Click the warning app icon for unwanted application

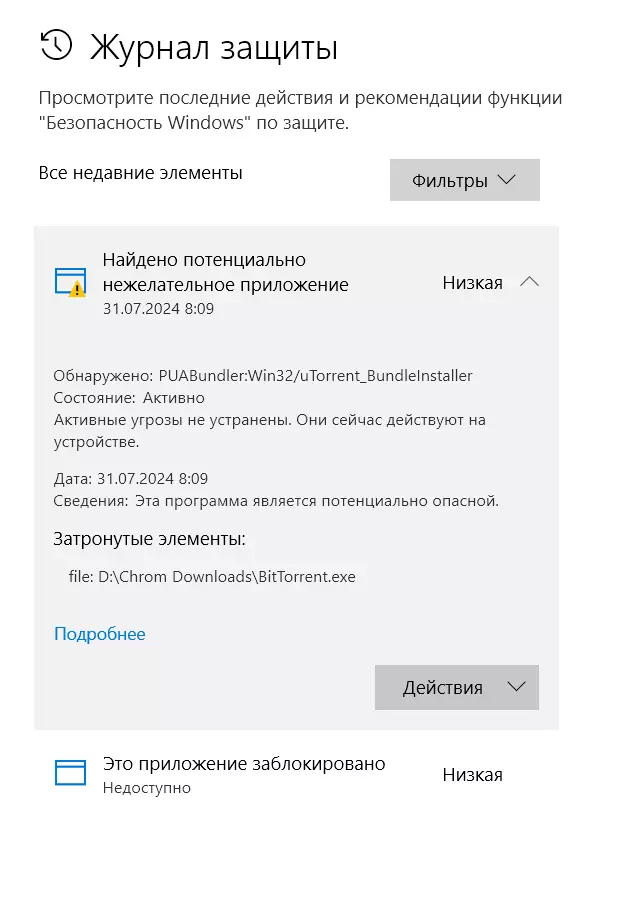[71, 283]
